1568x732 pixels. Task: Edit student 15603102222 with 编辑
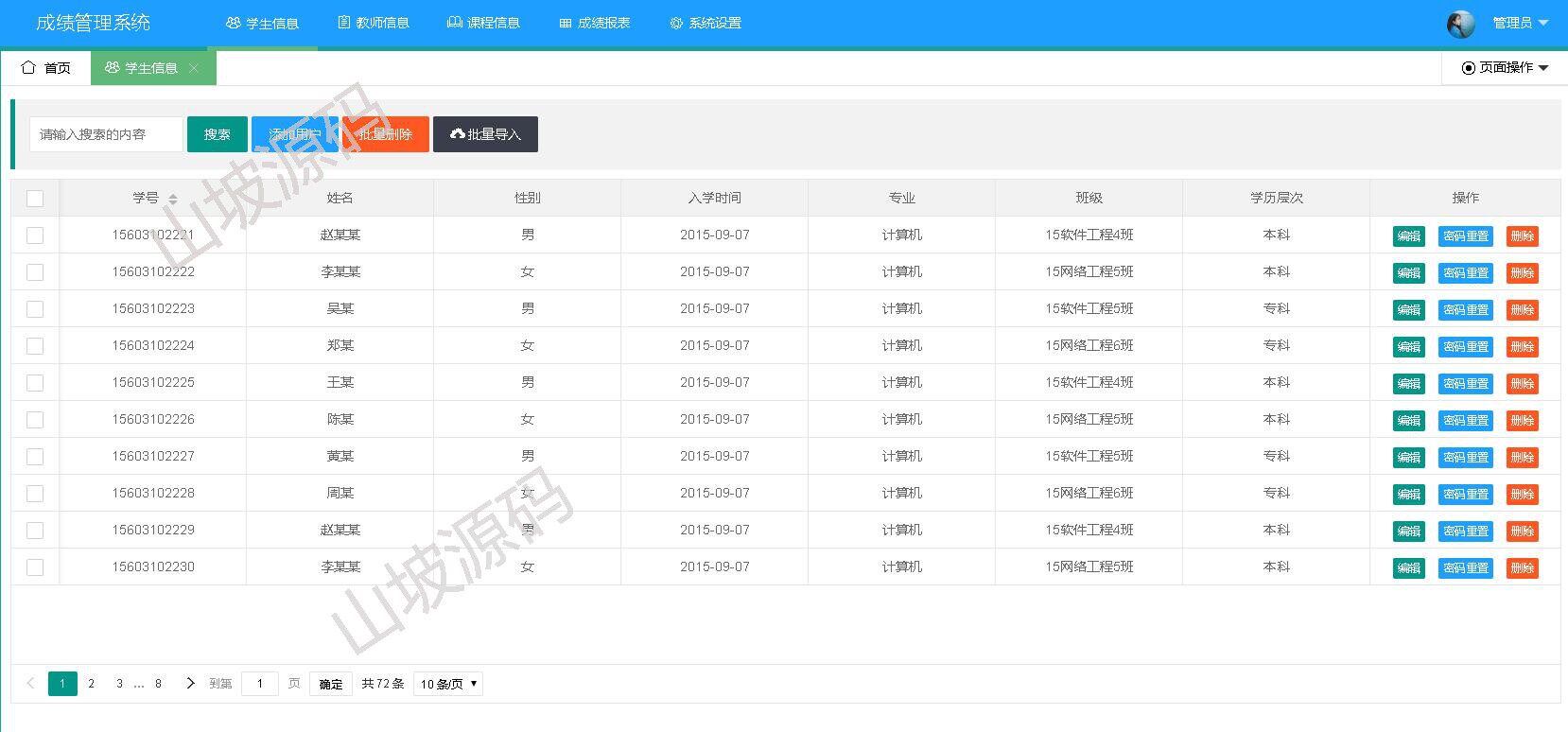[x=1409, y=273]
